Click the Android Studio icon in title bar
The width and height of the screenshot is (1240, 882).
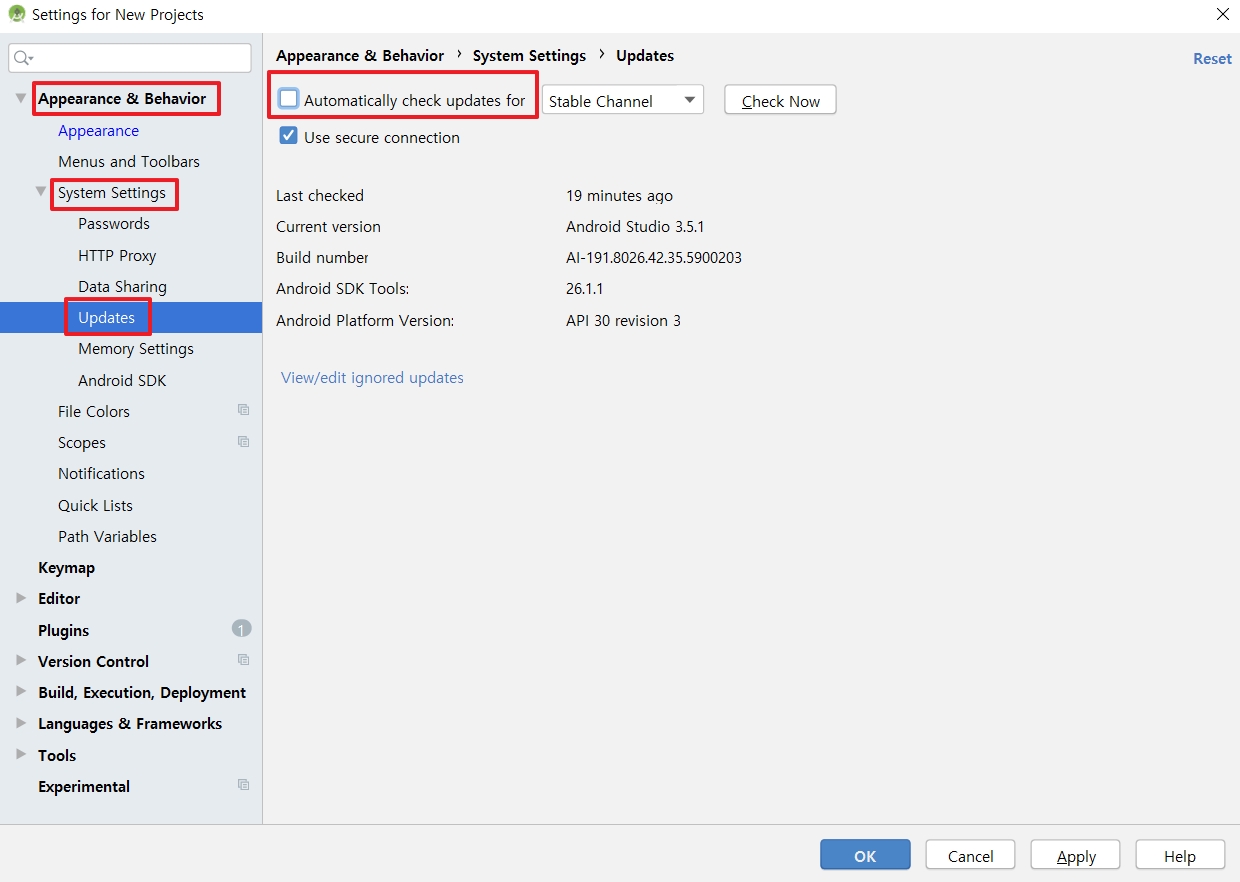click(16, 14)
